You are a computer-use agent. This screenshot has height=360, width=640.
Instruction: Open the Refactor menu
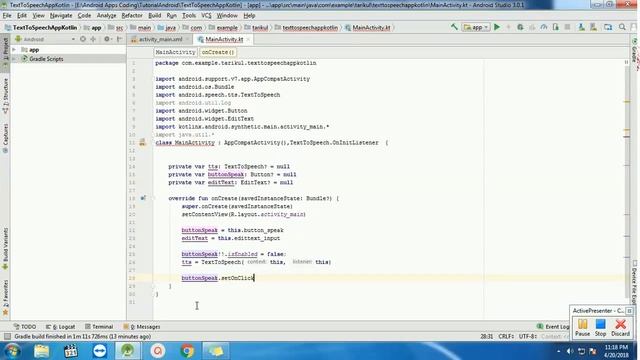132,16
